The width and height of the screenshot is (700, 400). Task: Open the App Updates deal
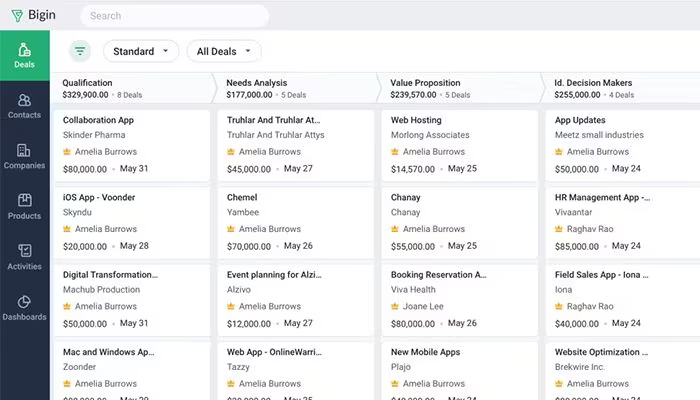coord(580,120)
